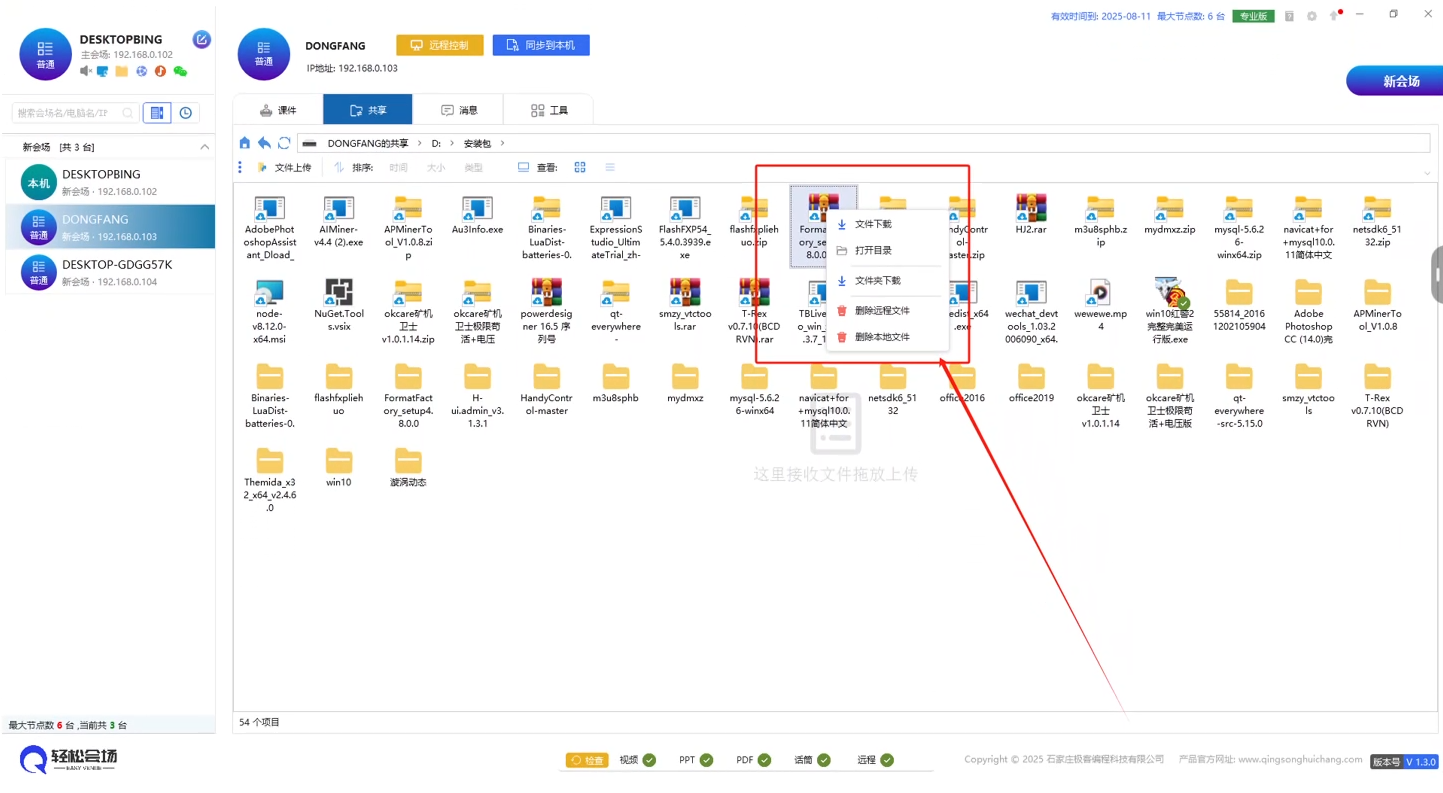Click the monitor icon under DESKTOPBING
Image resolution: width=1443 pixels, height=793 pixels.
point(103,71)
